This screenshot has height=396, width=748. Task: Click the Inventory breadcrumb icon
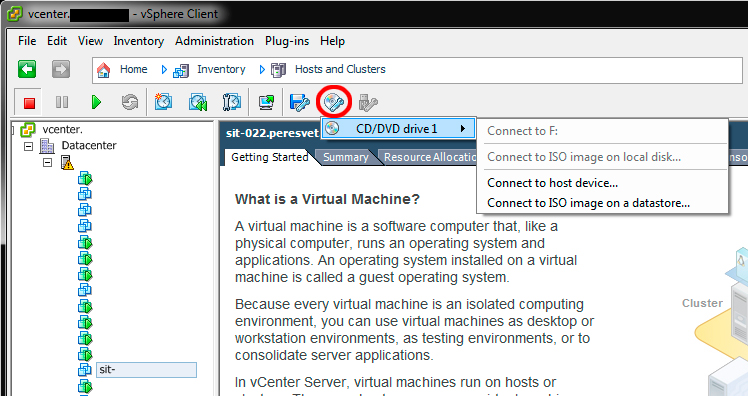click(x=181, y=71)
